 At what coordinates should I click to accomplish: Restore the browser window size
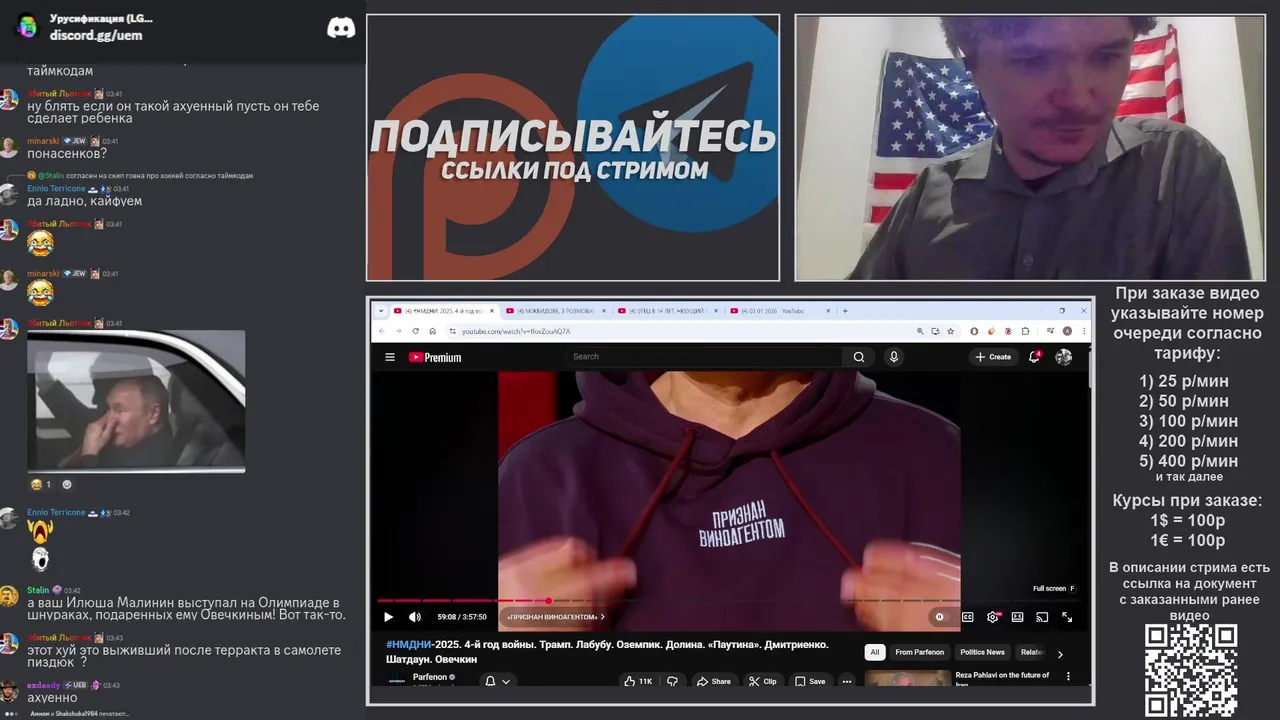pos(1062,310)
